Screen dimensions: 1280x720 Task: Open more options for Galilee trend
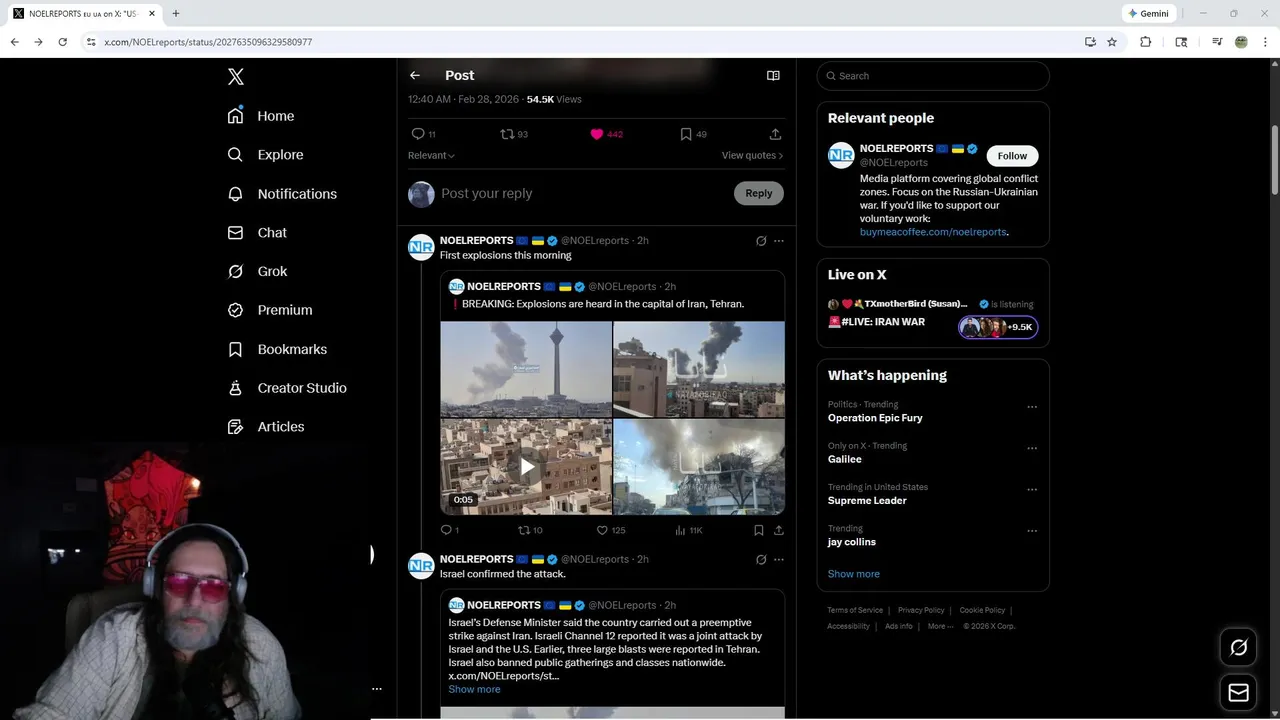pos(1032,449)
